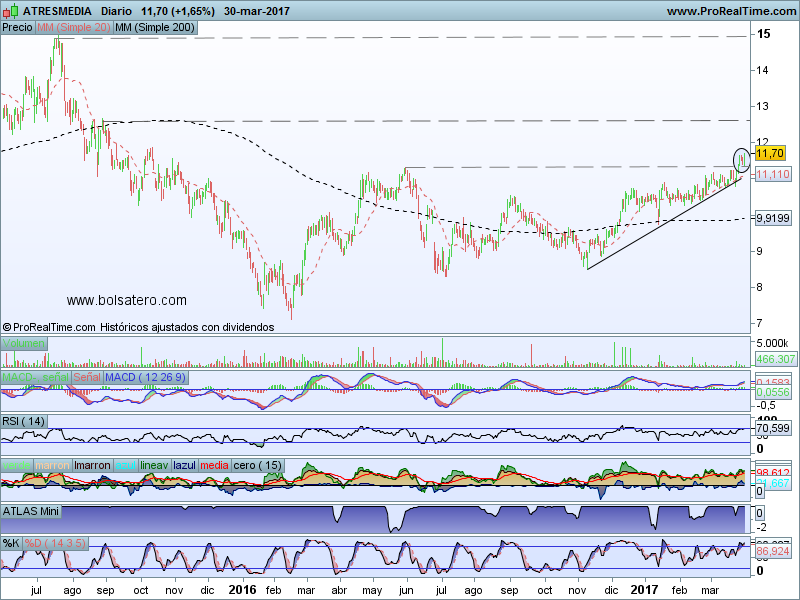This screenshot has width=800, height=600.
Task: Open MACD (12 26 9) settings label
Action: [143, 377]
